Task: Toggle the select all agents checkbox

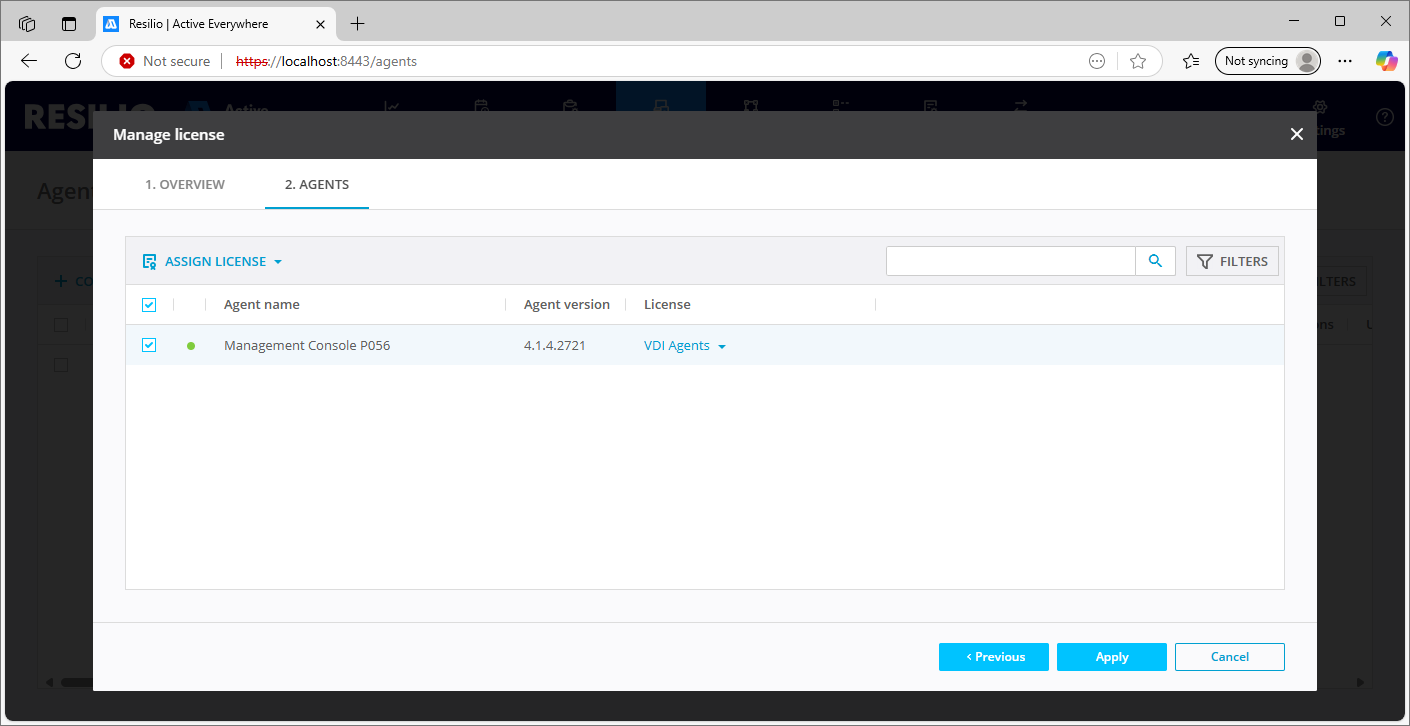Action: tap(149, 305)
